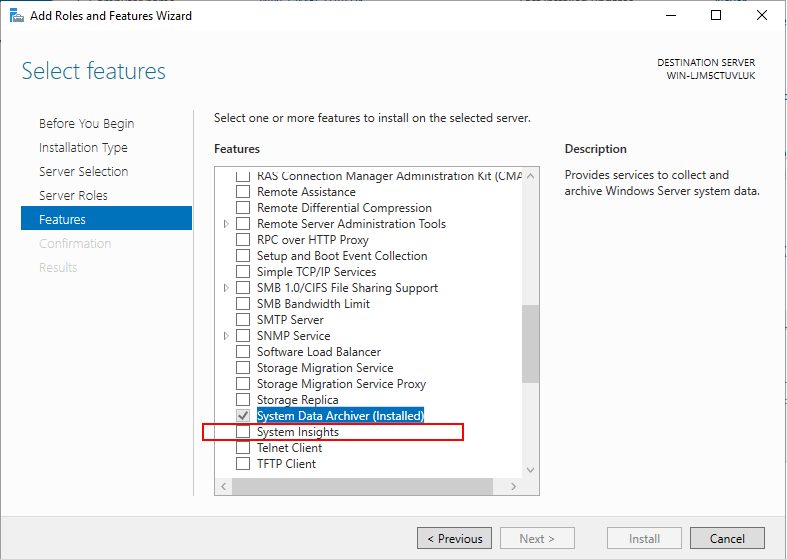Viewport: 787px width, 559px height.
Task: Enable Simple TCP/IP Services checkbox
Action: pyautogui.click(x=242, y=272)
